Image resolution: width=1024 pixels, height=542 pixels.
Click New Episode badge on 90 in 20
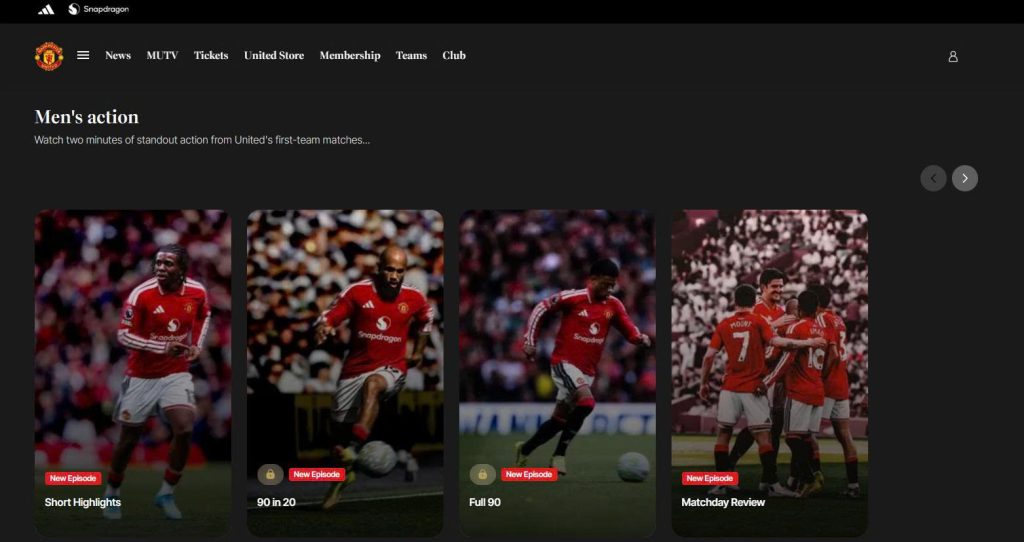pyautogui.click(x=317, y=475)
